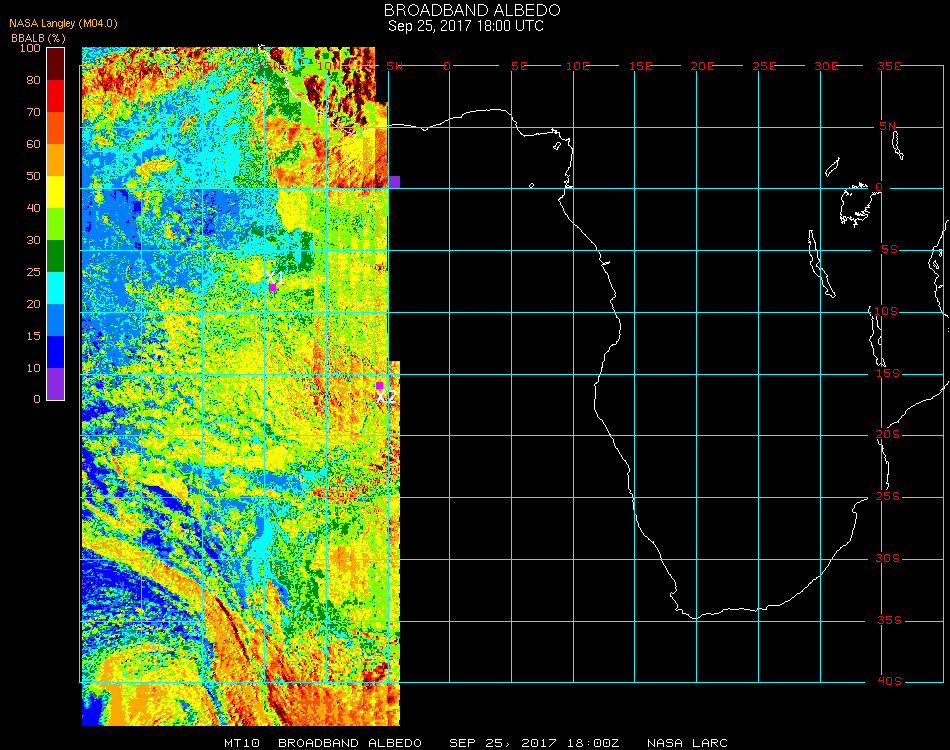The width and height of the screenshot is (950, 750).
Task: Click the legend value '100'
Action: pos(30,48)
